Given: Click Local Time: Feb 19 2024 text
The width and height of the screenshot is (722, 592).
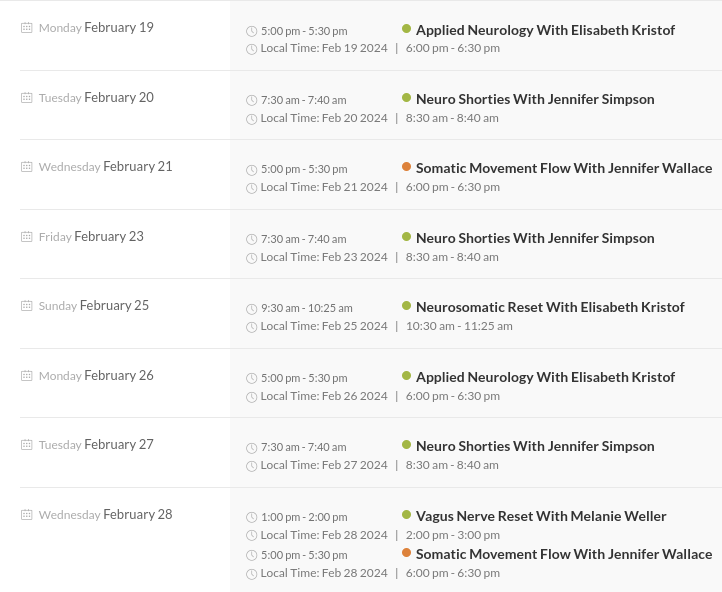Looking at the screenshot, I should pyautogui.click(x=324, y=48).
